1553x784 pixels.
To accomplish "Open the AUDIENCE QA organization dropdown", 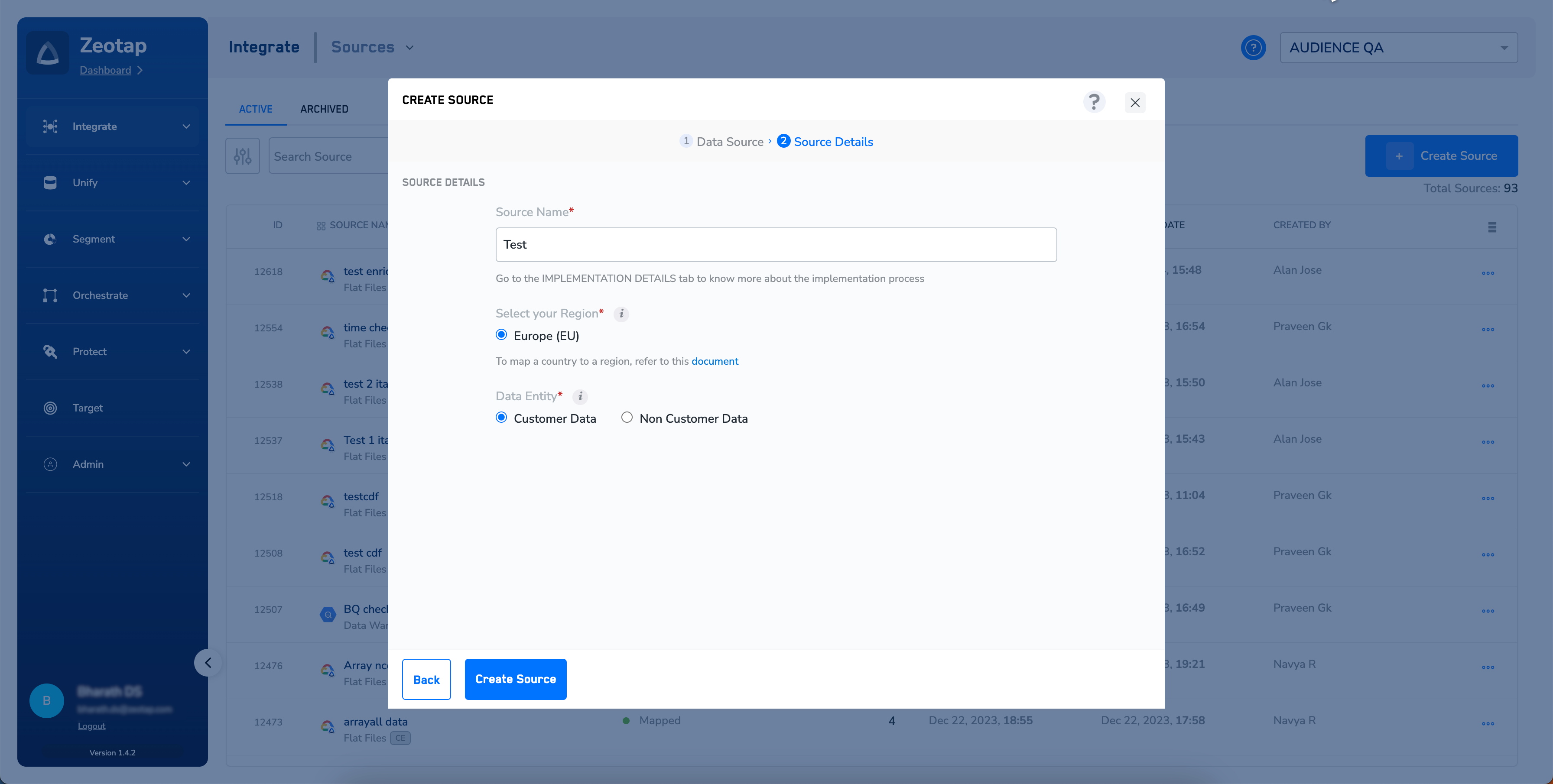I will coord(1398,48).
